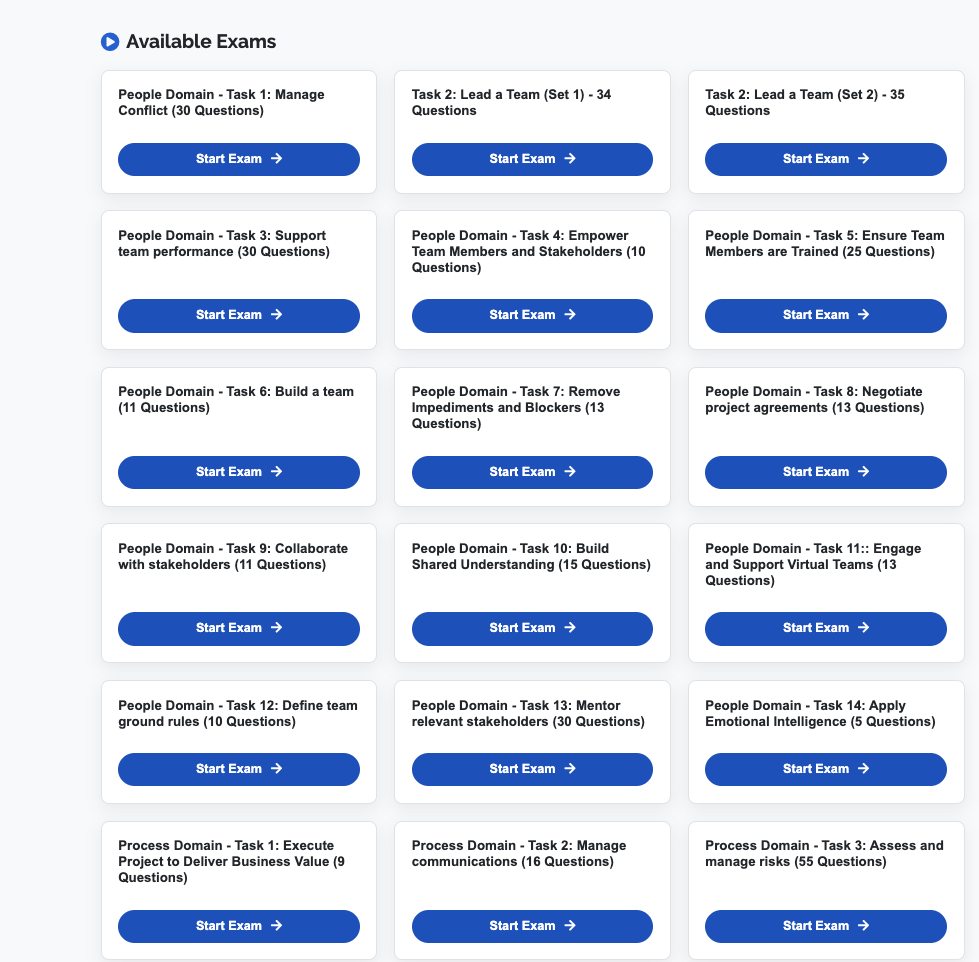Click arrow icon on Define team ground rules
Viewport: 979px width, 962px height.
[277, 769]
